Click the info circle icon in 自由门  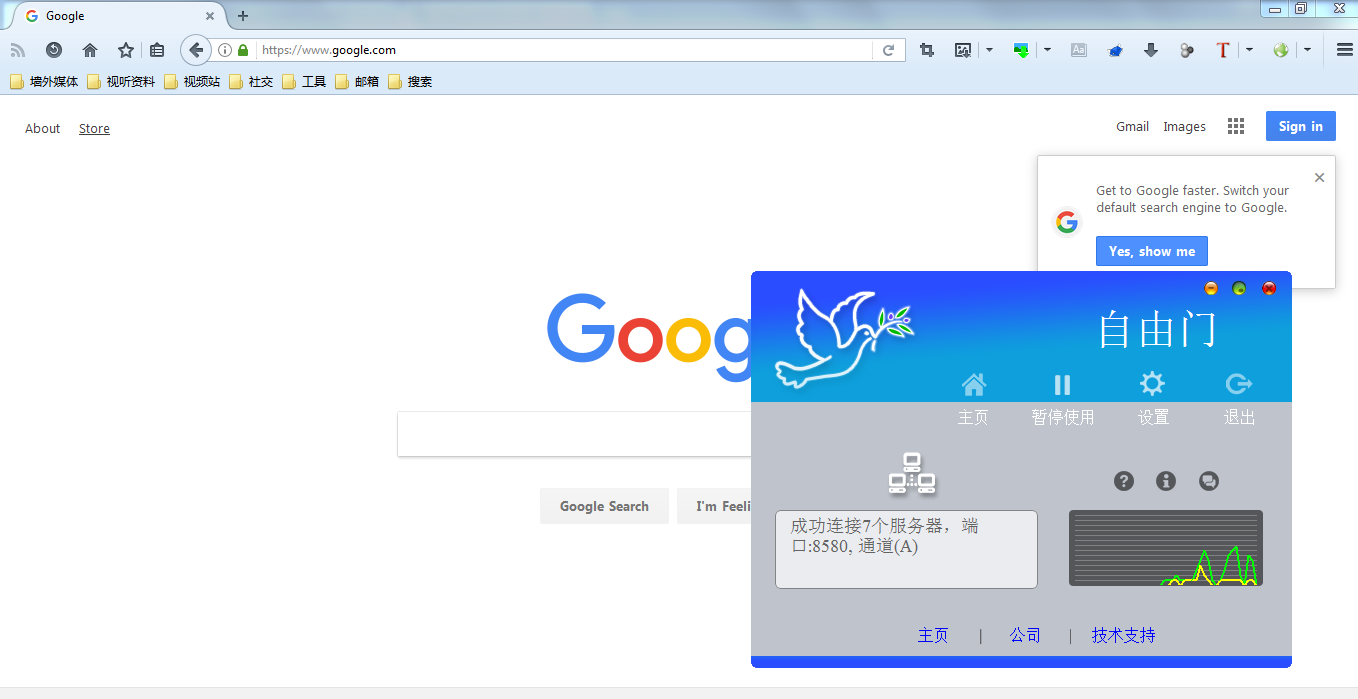(1166, 481)
